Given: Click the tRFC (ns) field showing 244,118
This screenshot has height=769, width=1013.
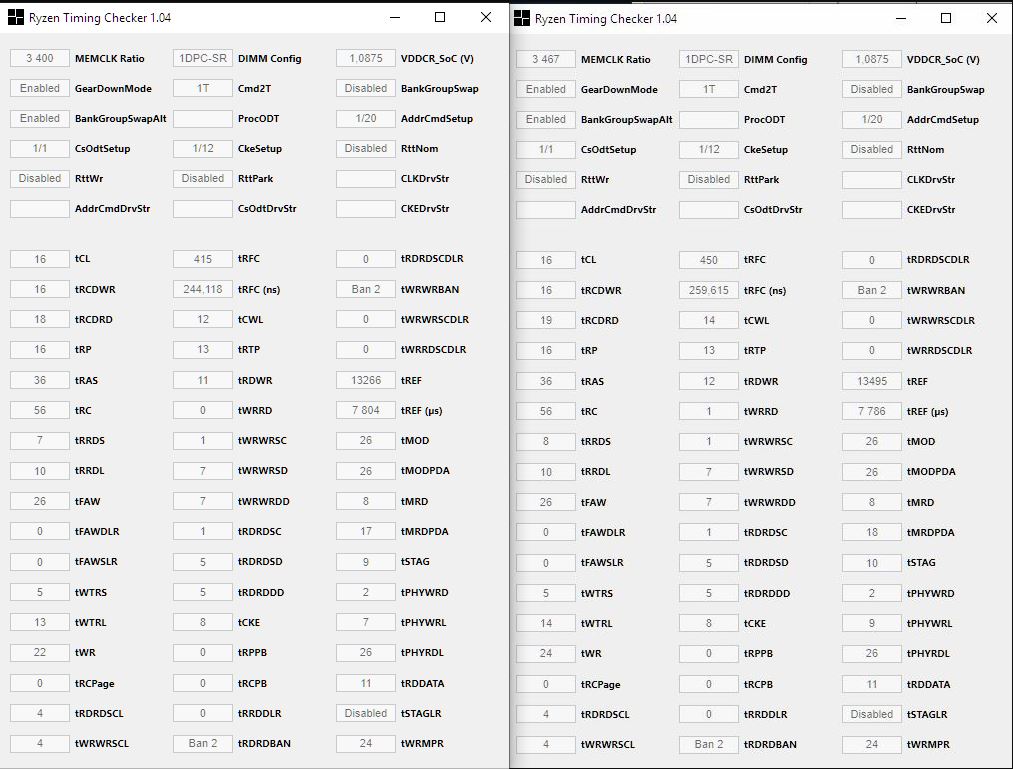Looking at the screenshot, I should (x=203, y=290).
